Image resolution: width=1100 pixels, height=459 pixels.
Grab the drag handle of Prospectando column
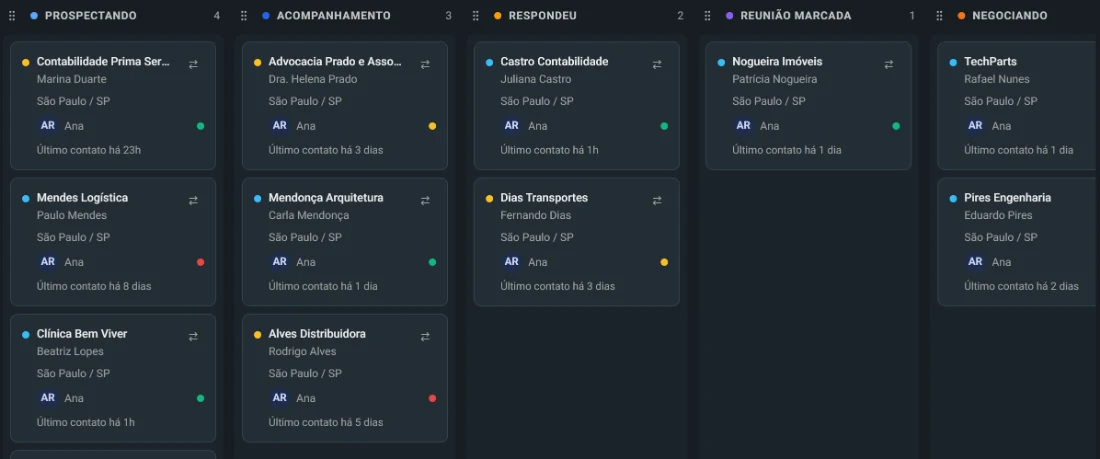(x=12, y=15)
